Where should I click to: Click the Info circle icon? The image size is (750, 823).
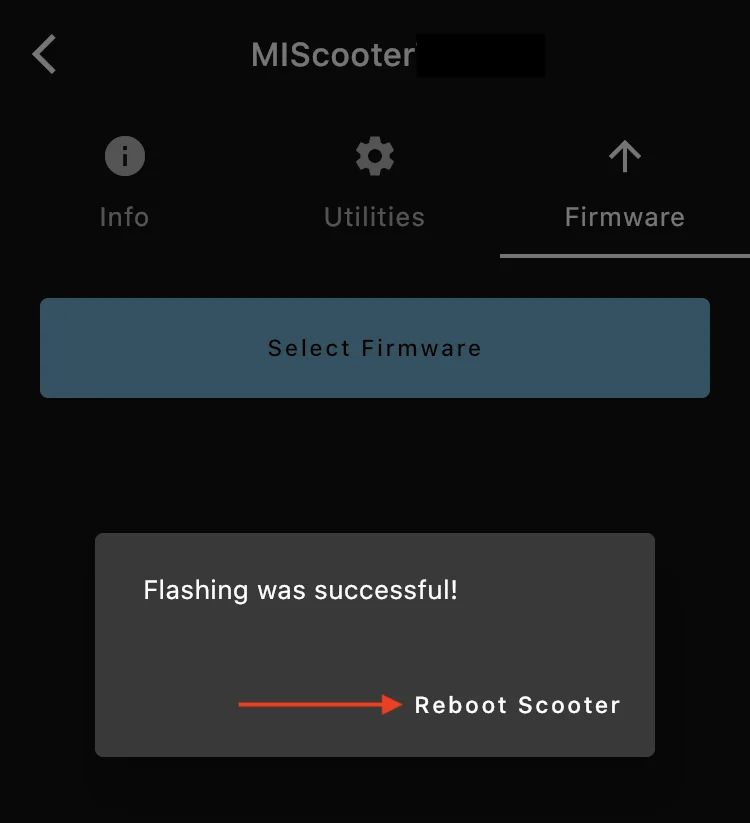tap(124, 157)
